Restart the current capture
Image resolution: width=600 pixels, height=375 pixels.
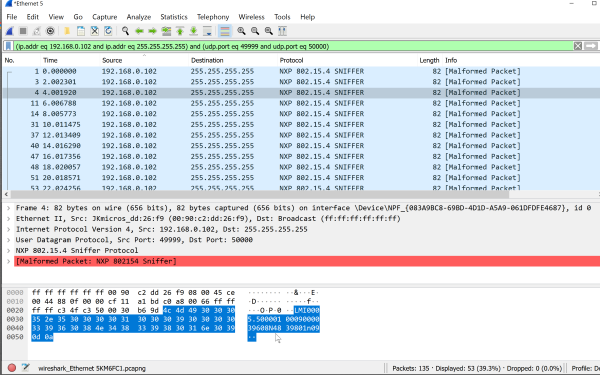(x=36, y=31)
